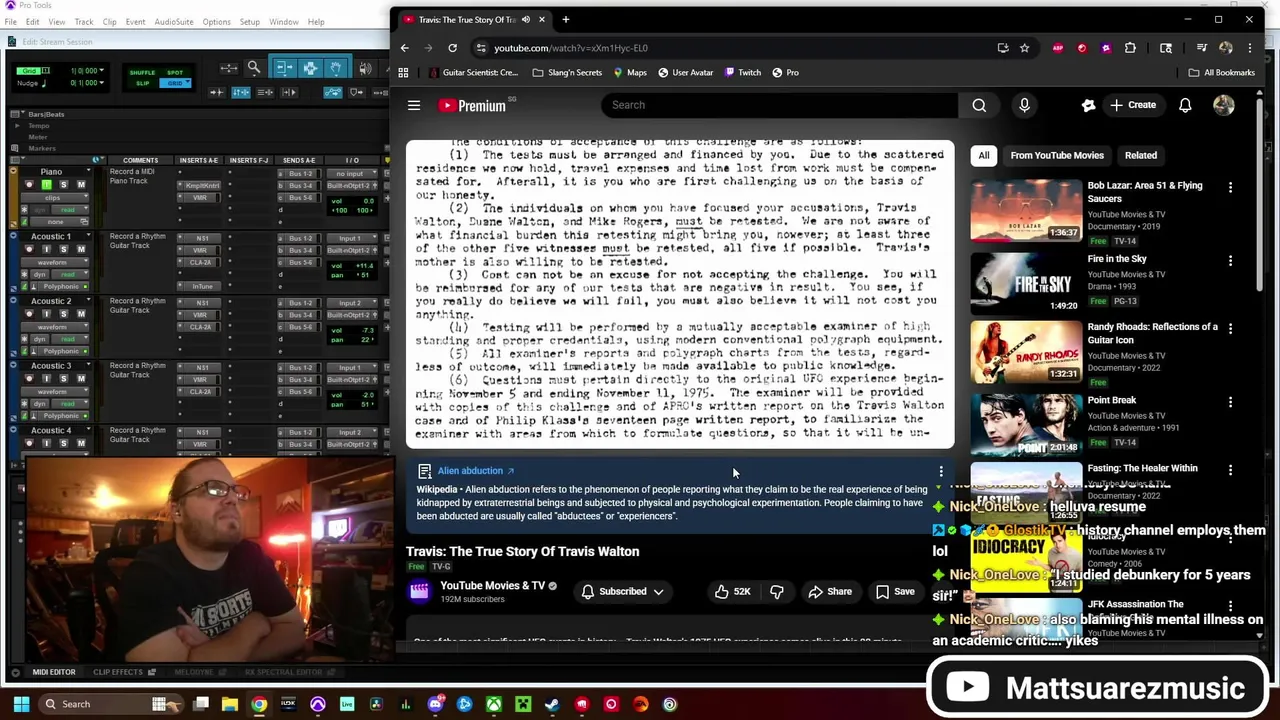Select the Scrubber speaker tool in Pro Tools
Image resolution: width=1280 pixels, height=720 pixels.
click(365, 68)
